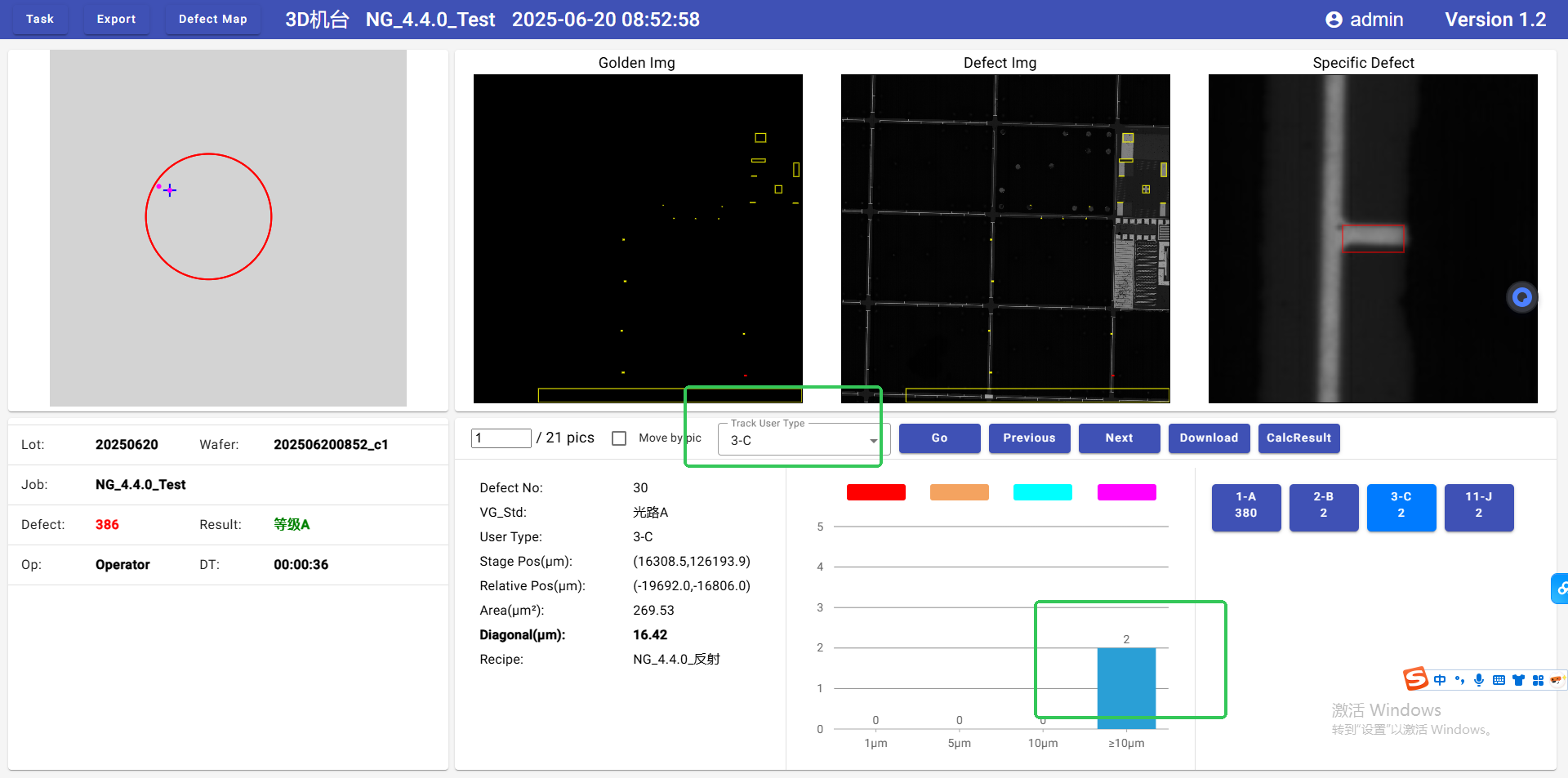1568x778 pixels.
Task: Click lot number 20250620
Action: 127,444
